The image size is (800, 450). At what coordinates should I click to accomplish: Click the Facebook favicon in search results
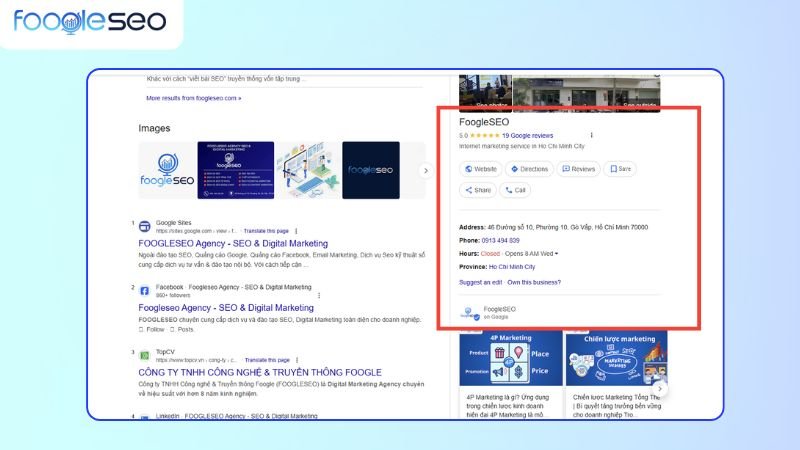click(x=145, y=290)
